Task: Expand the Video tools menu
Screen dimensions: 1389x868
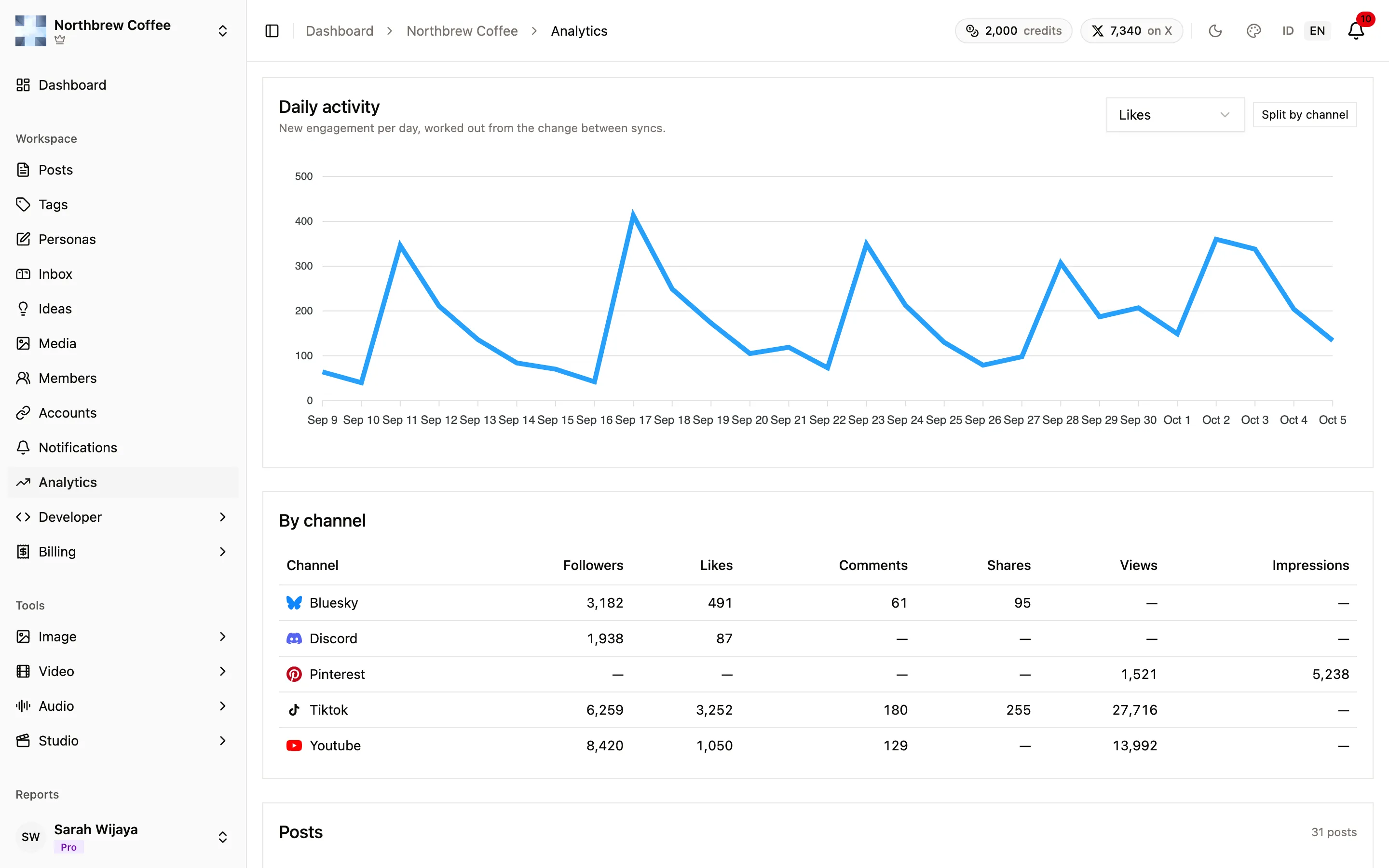Action: 123,672
